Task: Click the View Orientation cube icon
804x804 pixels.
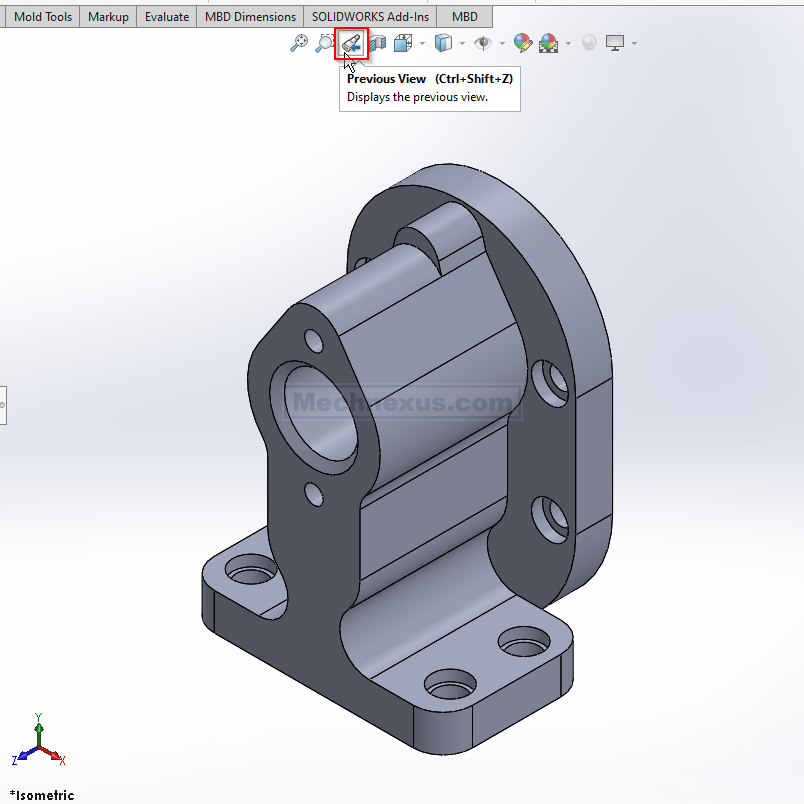Action: pyautogui.click(x=403, y=43)
